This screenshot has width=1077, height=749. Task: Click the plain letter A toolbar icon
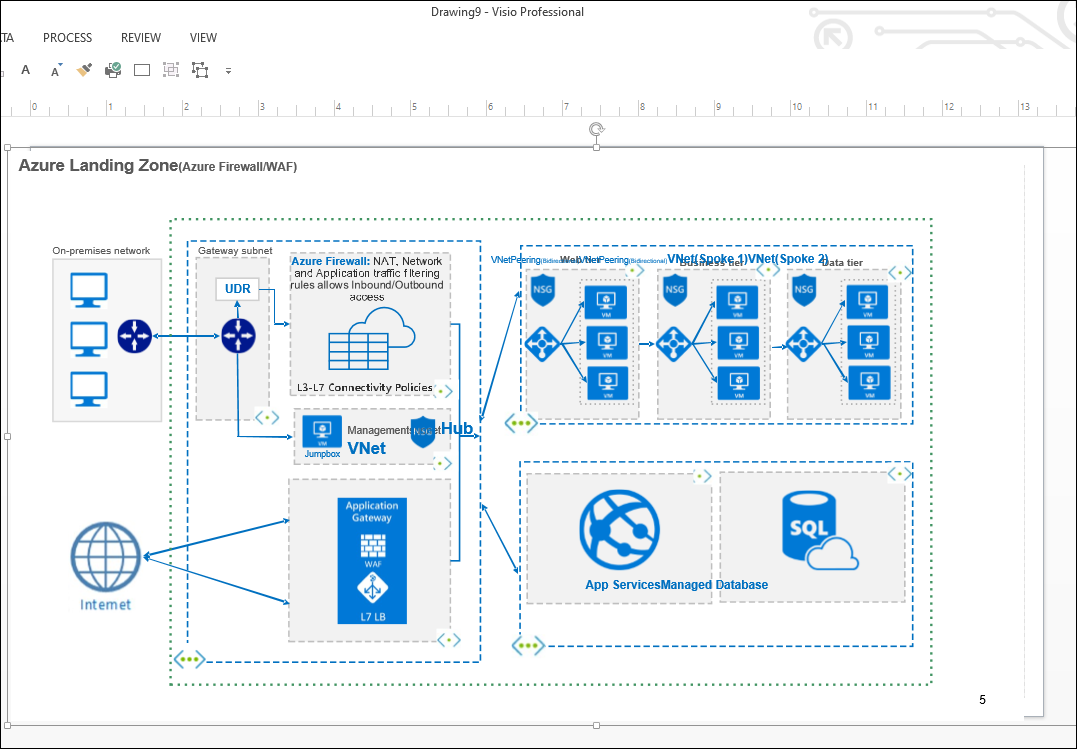point(25,69)
